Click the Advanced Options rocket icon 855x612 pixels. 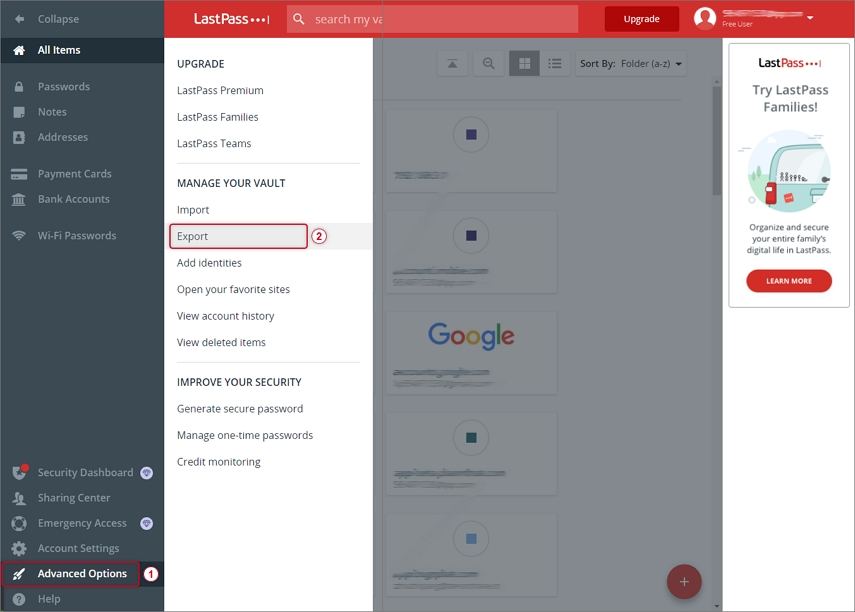click(19, 574)
